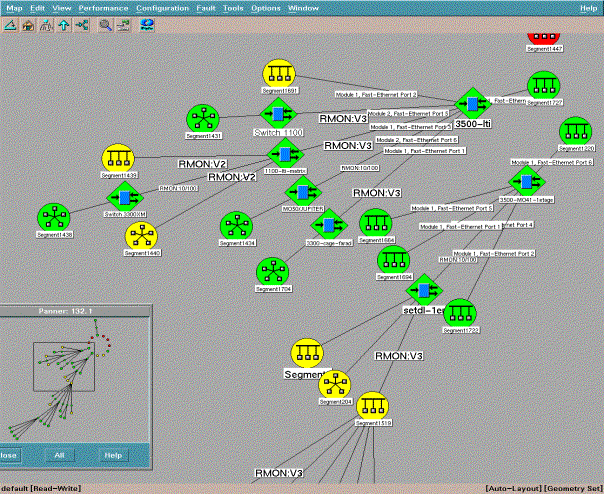Click the 'Module 2, Fast-Ethernet Port 6' label

(417, 140)
